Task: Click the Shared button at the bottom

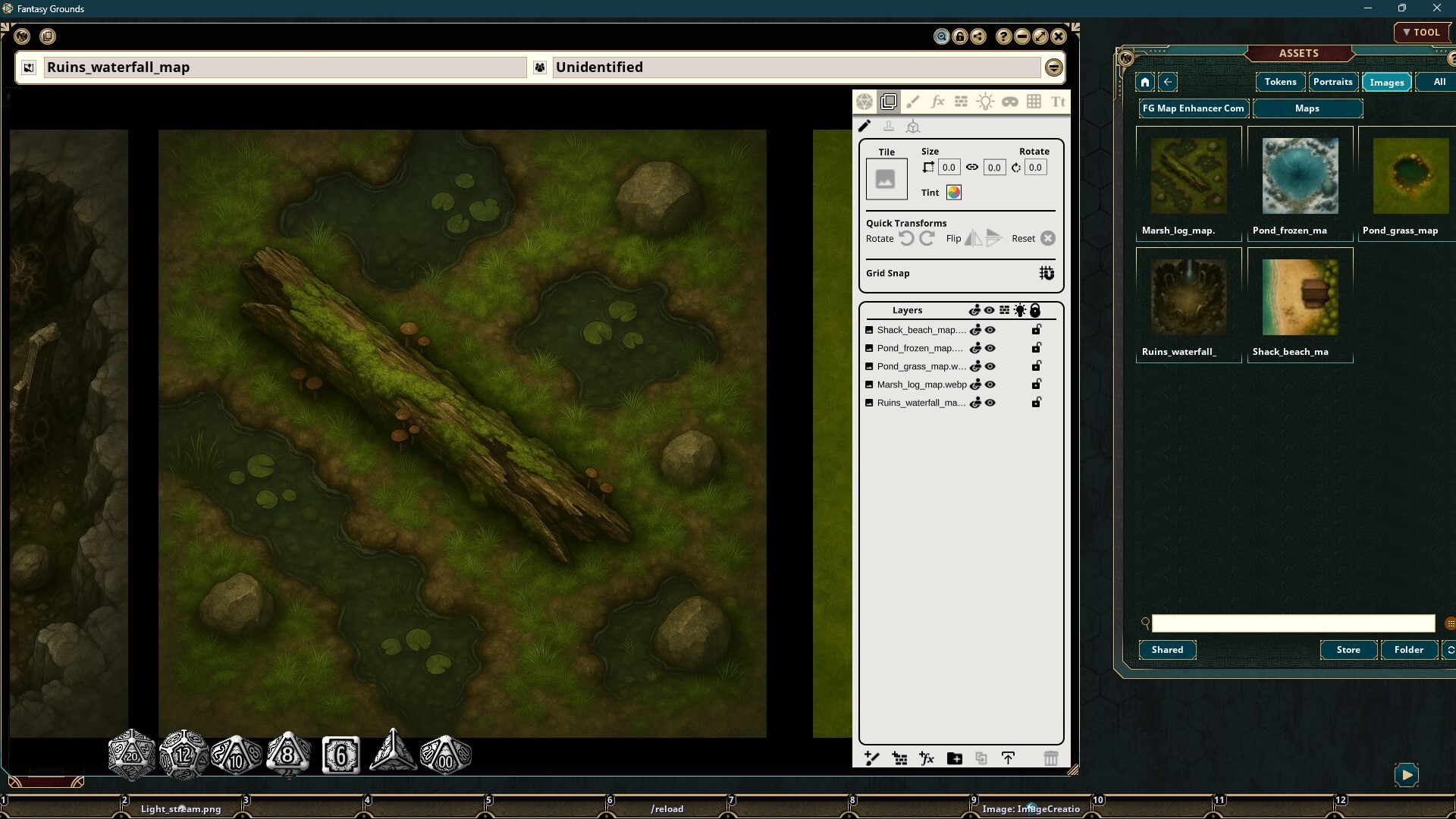Action: coord(1167,650)
